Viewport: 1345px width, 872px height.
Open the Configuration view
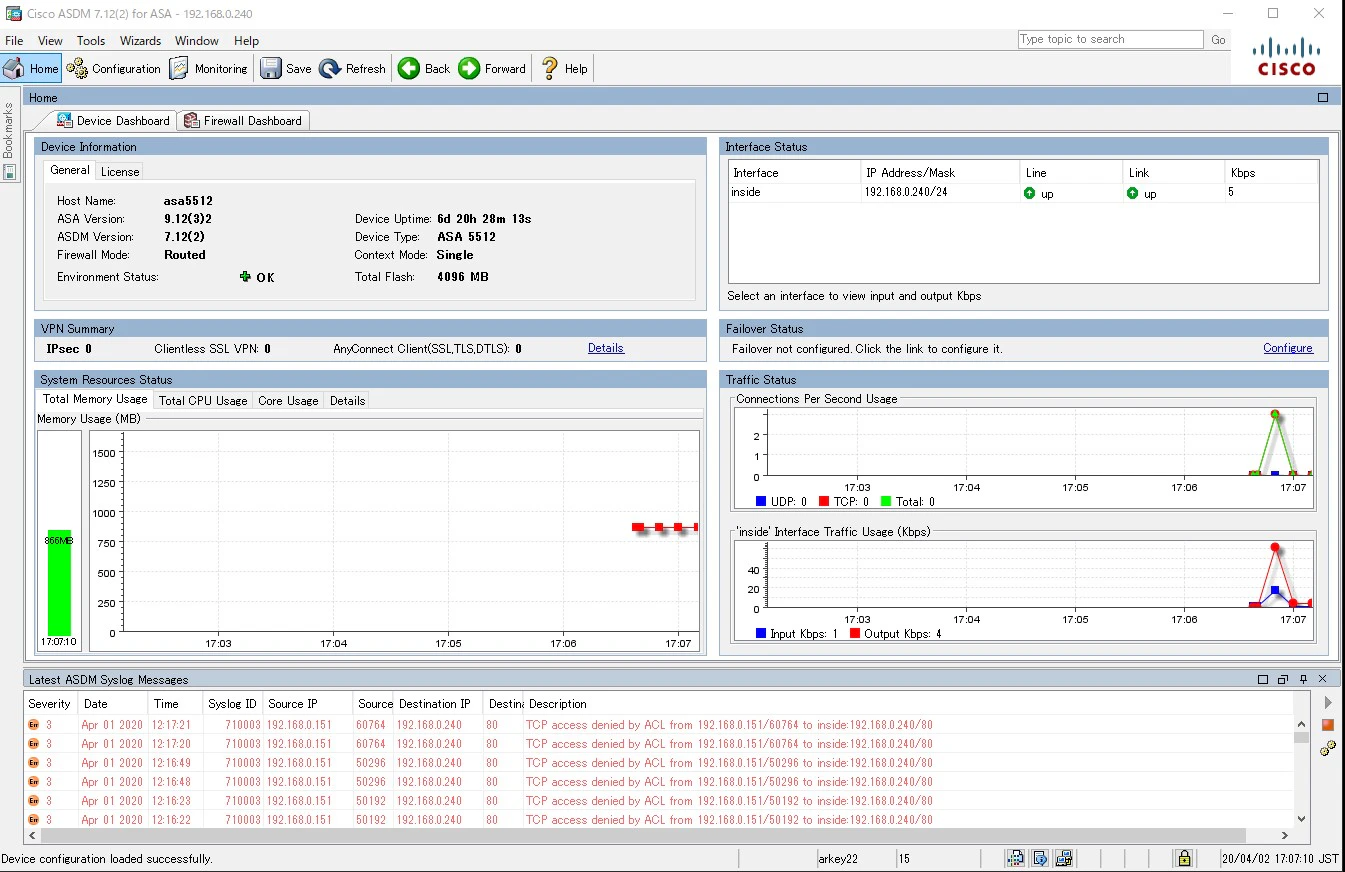pos(114,68)
